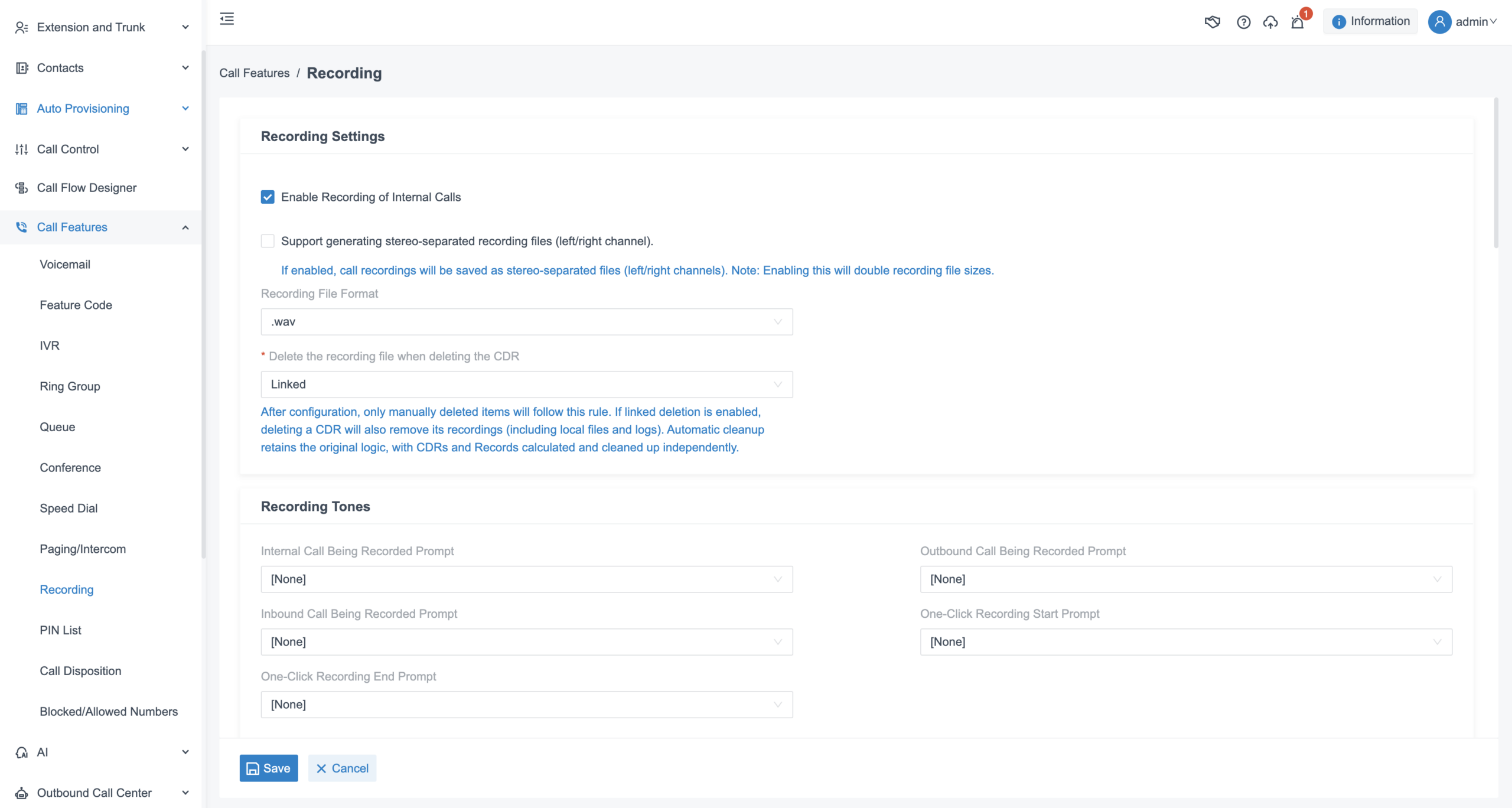Click the cloud upload icon
The image size is (1512, 808).
[1270, 22]
